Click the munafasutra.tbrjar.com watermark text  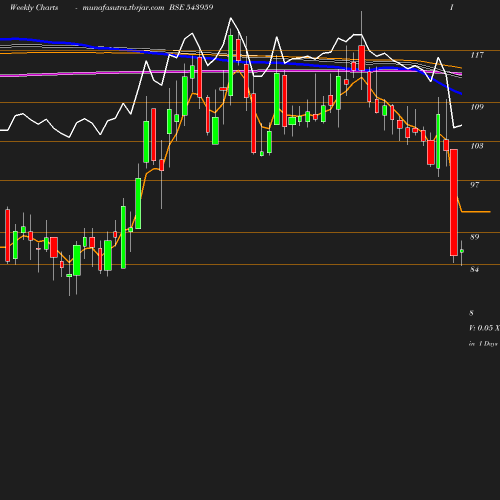click(123, 8)
